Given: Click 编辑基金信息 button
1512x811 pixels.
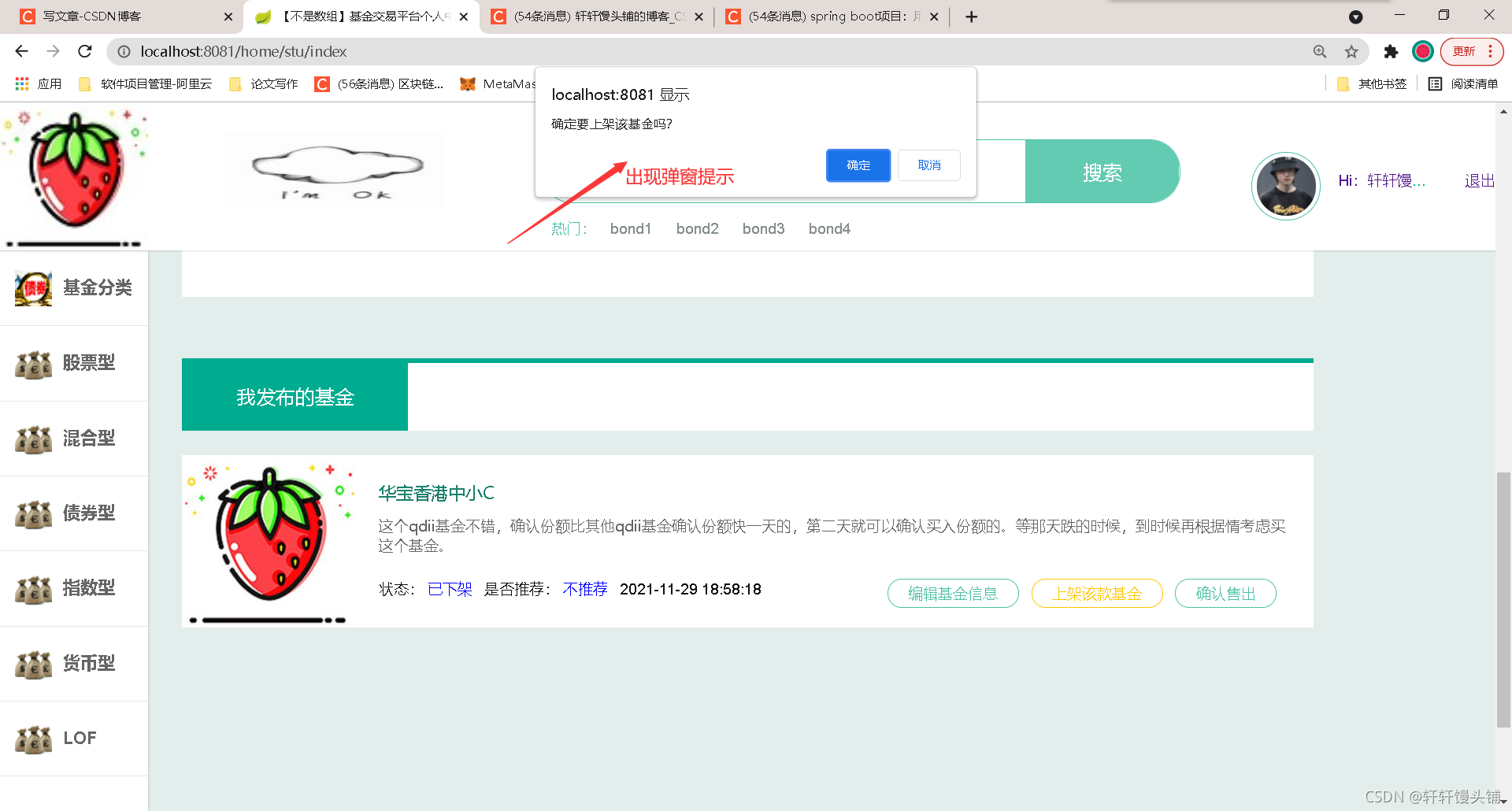Looking at the screenshot, I should coord(953,594).
